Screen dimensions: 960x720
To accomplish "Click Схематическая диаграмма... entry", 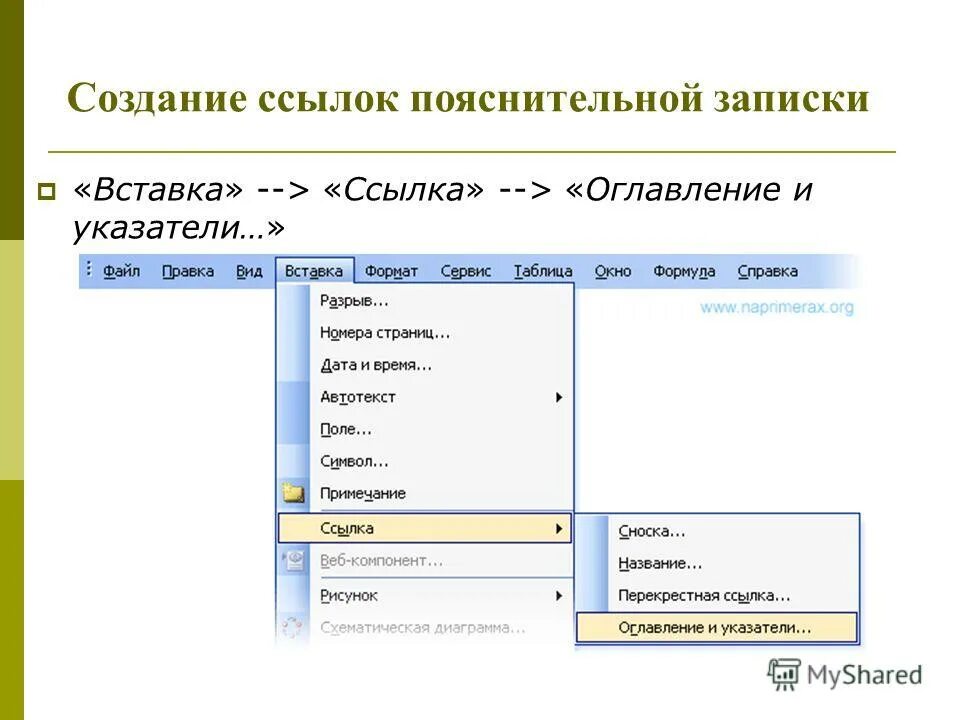I will (x=425, y=628).
